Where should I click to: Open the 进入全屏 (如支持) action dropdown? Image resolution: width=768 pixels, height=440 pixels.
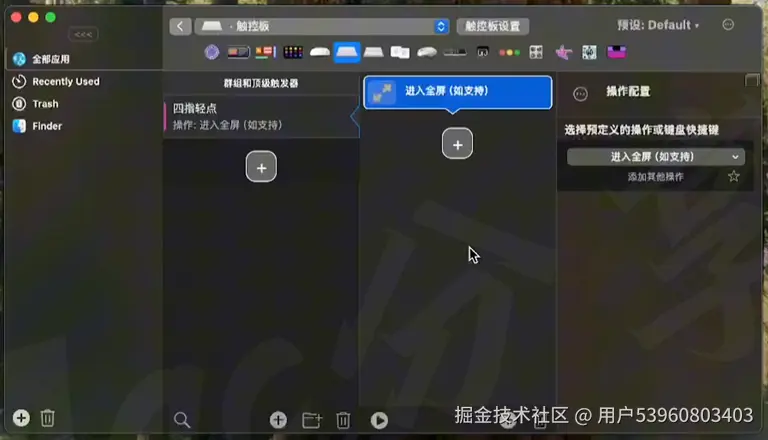pyautogui.click(x=656, y=157)
